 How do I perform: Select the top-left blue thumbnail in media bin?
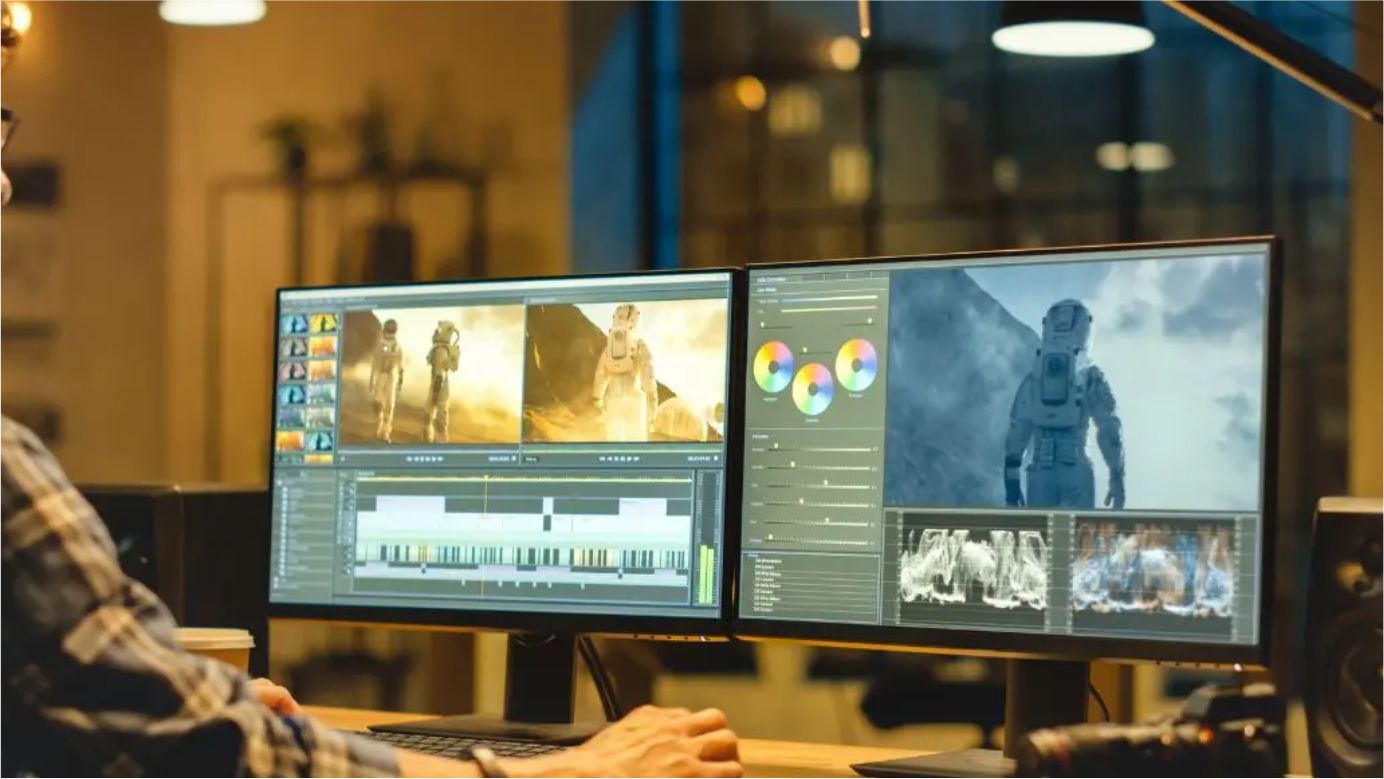(x=294, y=324)
